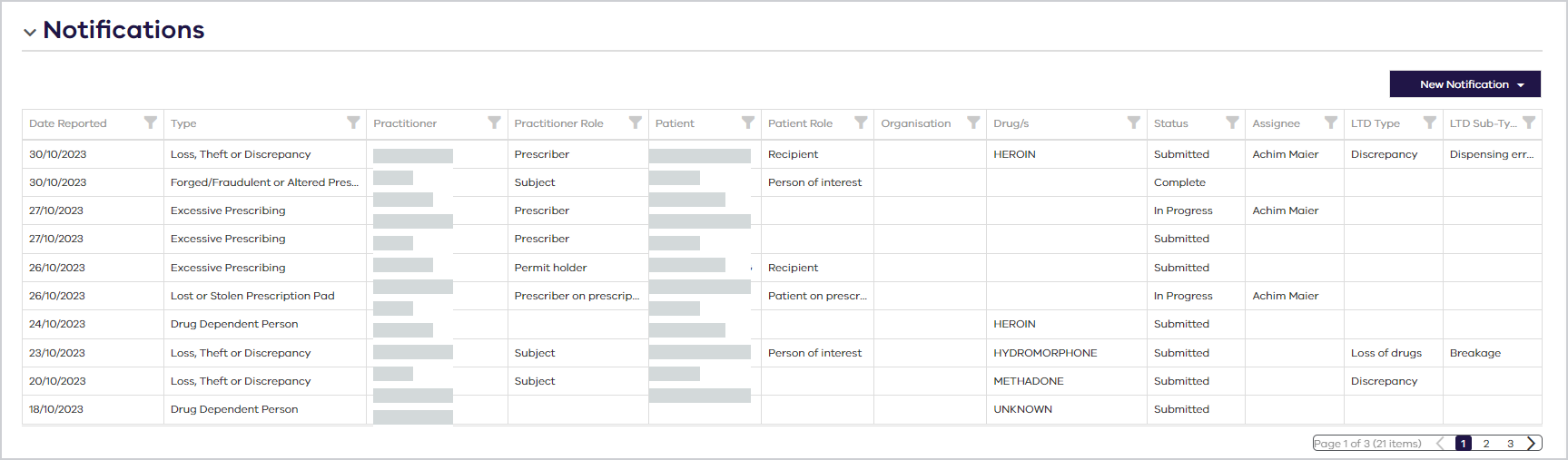Sort by Assignee column header

click(x=1277, y=123)
